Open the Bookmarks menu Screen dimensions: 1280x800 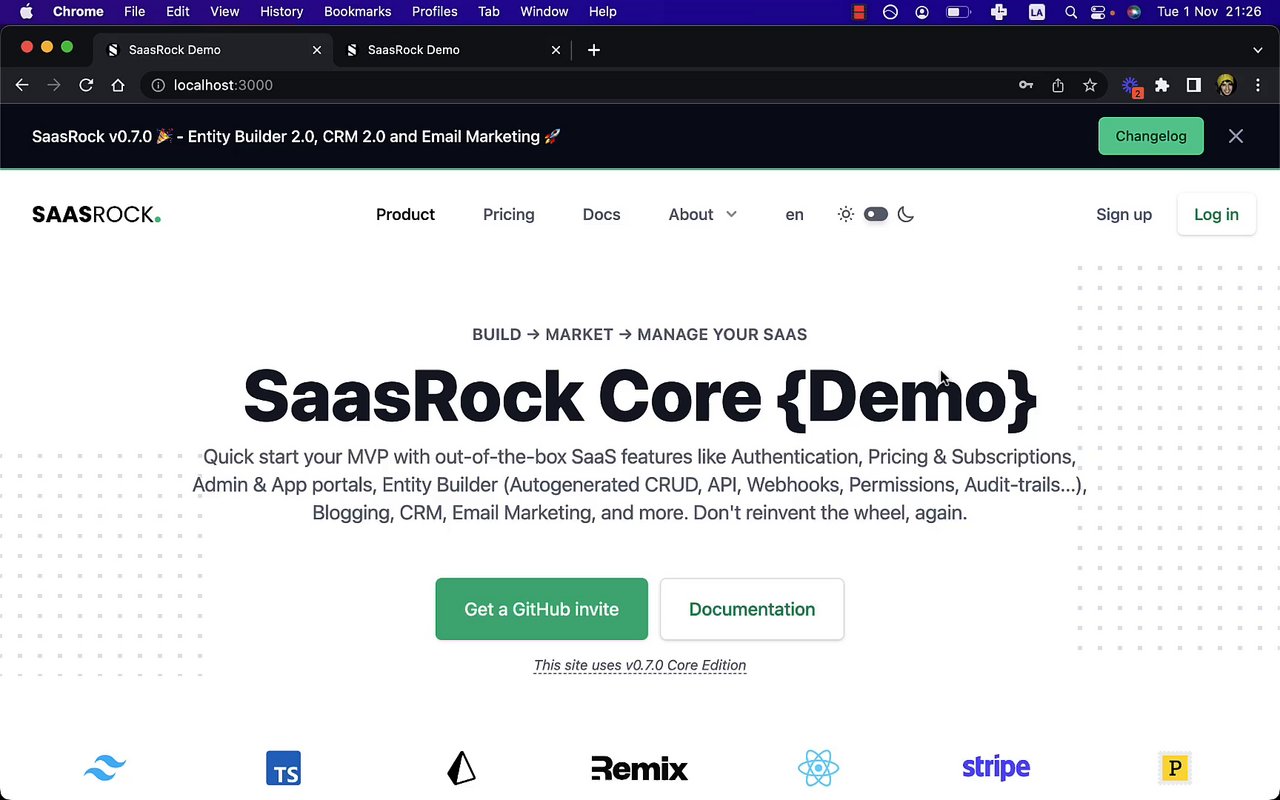click(357, 12)
